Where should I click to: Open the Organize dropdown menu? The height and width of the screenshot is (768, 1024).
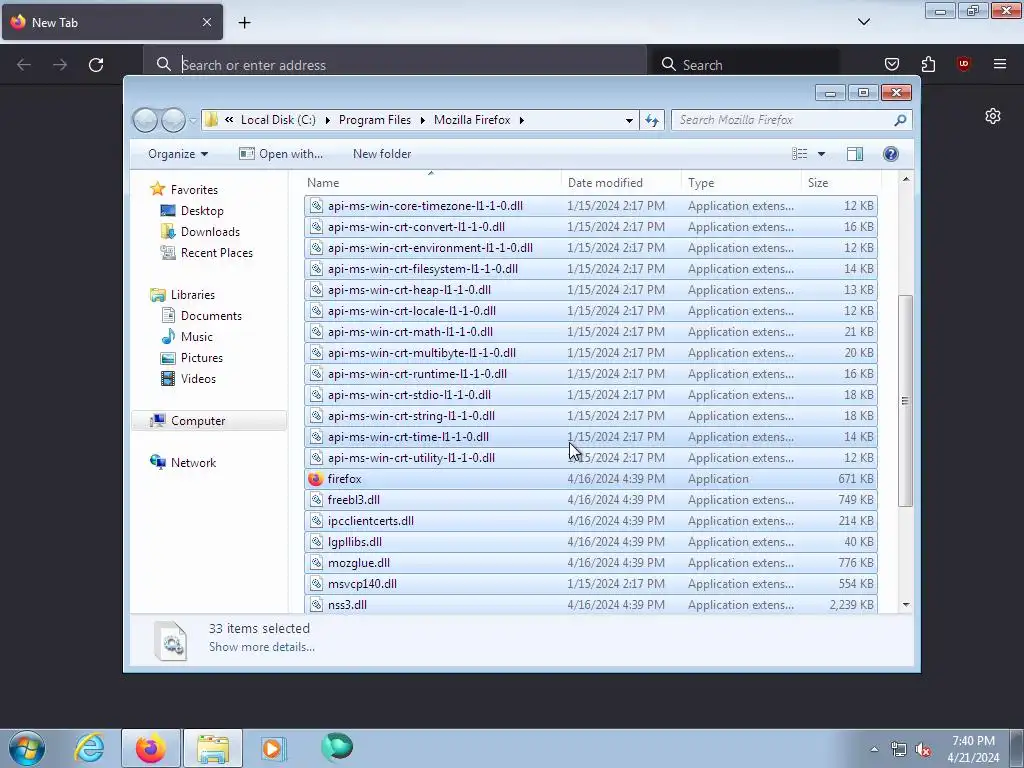coord(178,154)
